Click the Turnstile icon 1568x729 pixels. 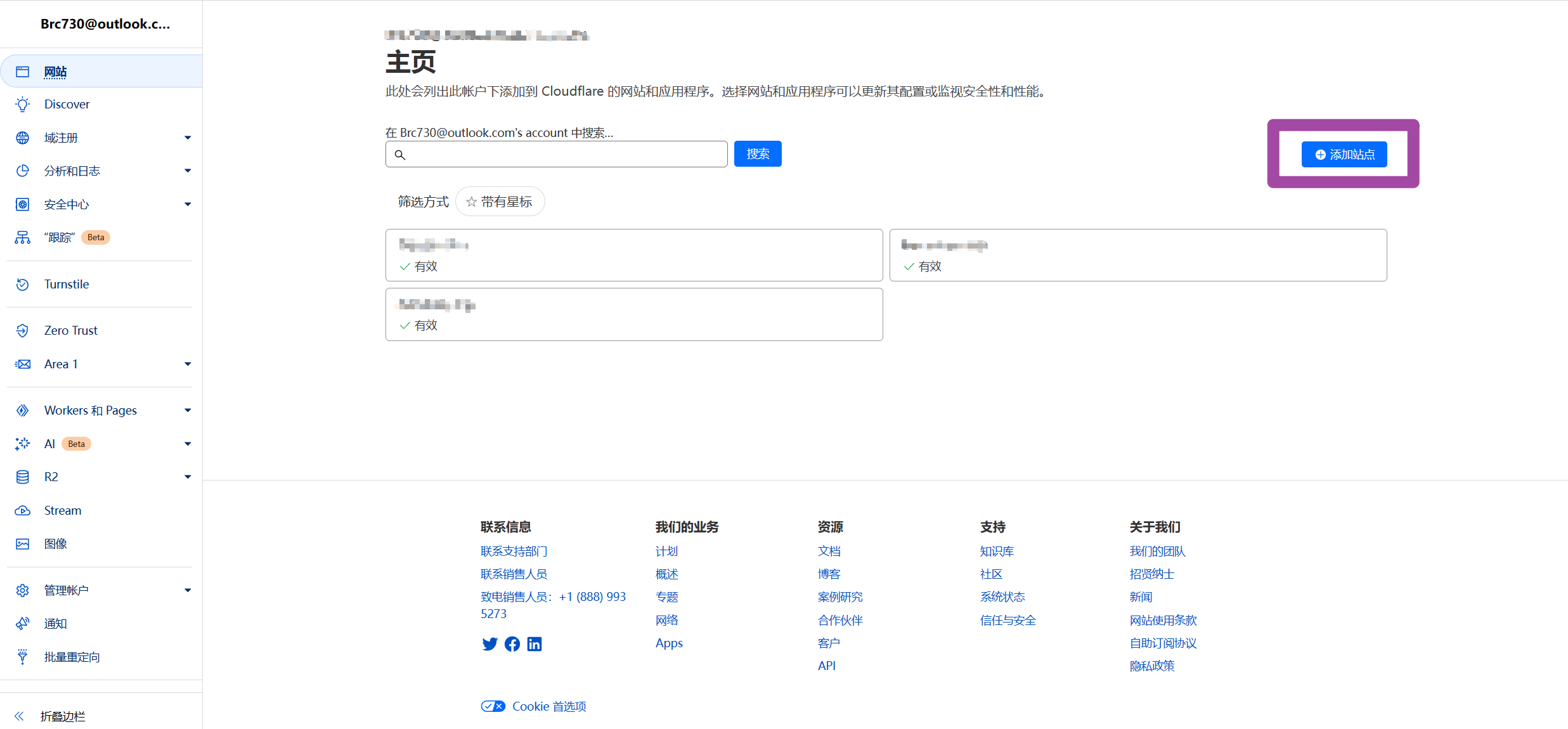pos(22,284)
